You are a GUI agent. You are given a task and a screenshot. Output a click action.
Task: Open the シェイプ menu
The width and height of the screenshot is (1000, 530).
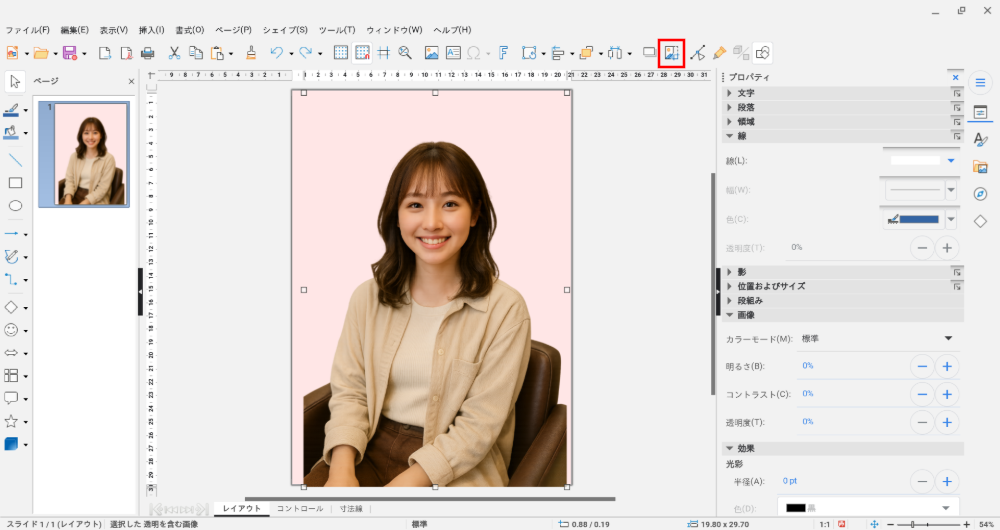(285, 30)
